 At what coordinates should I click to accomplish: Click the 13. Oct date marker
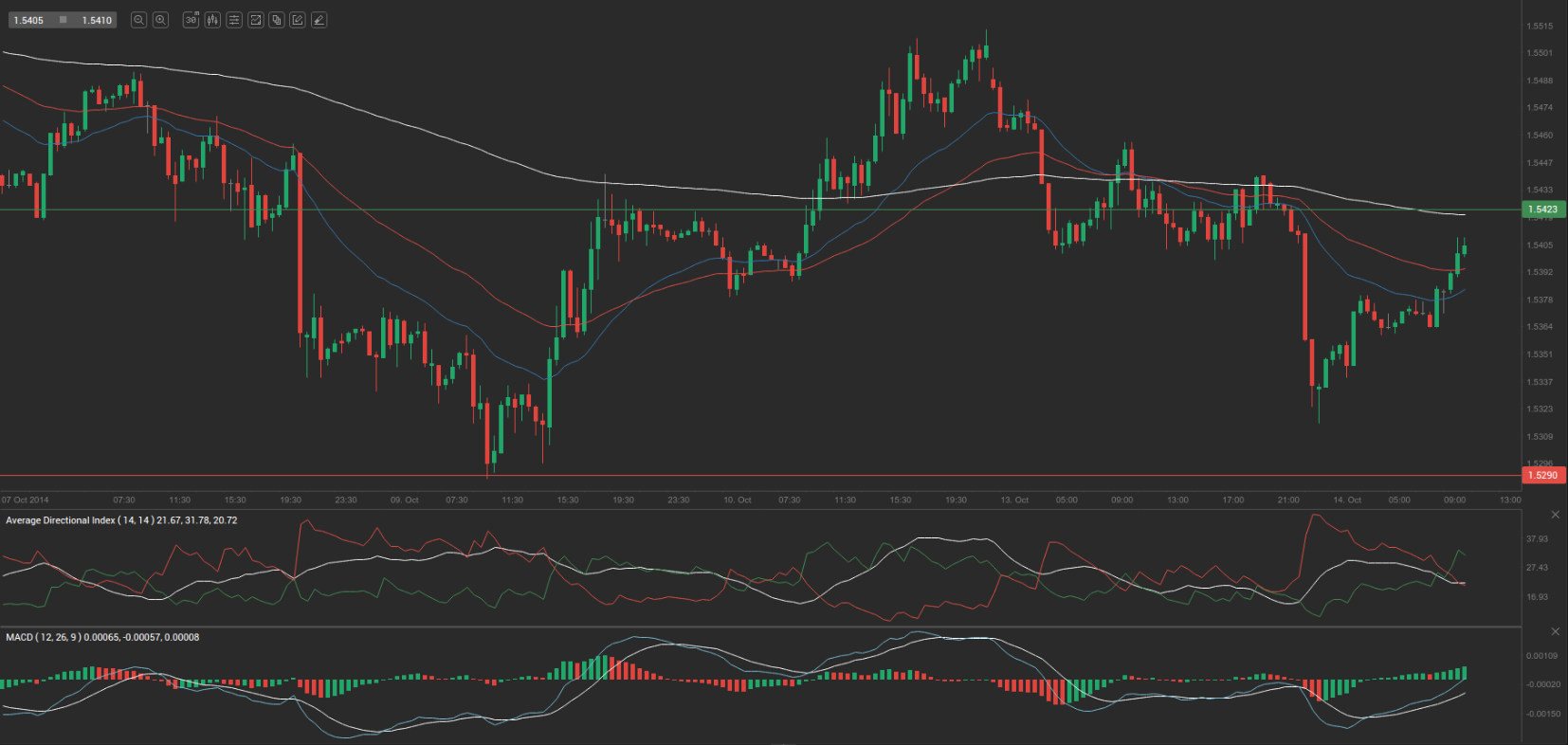pos(1014,500)
